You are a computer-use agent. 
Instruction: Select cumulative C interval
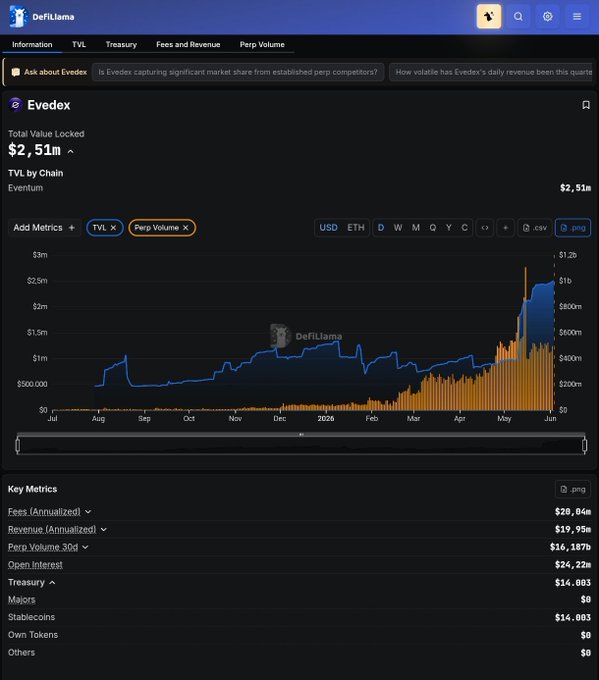tap(464, 228)
